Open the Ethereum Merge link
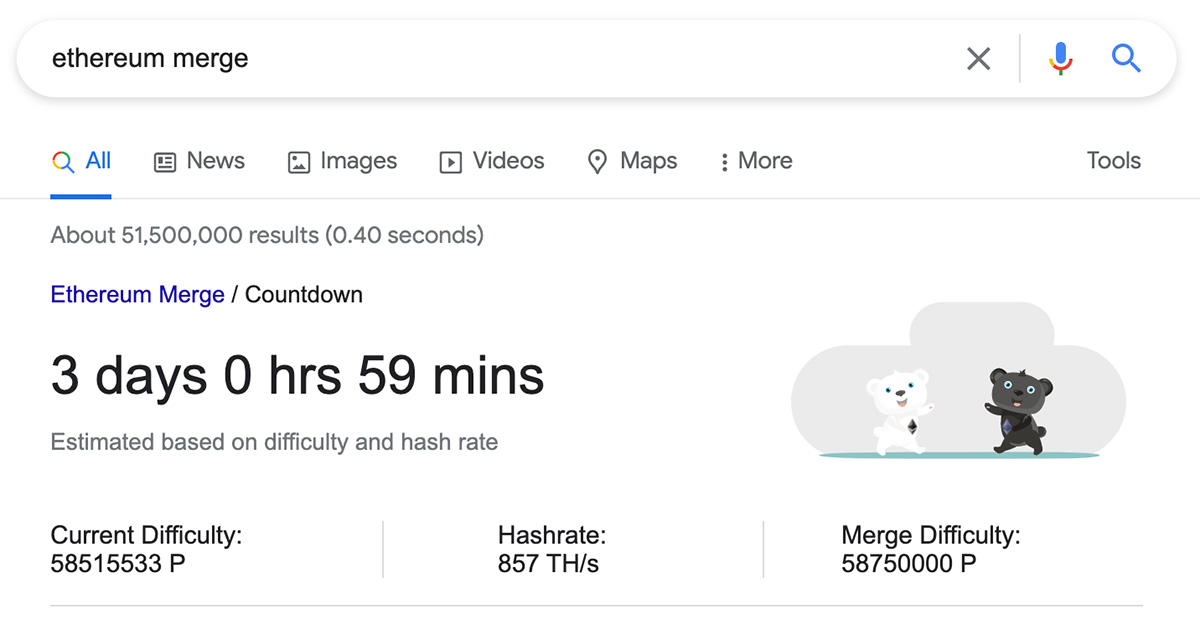Viewport: 1200px width, 640px height. [138, 295]
